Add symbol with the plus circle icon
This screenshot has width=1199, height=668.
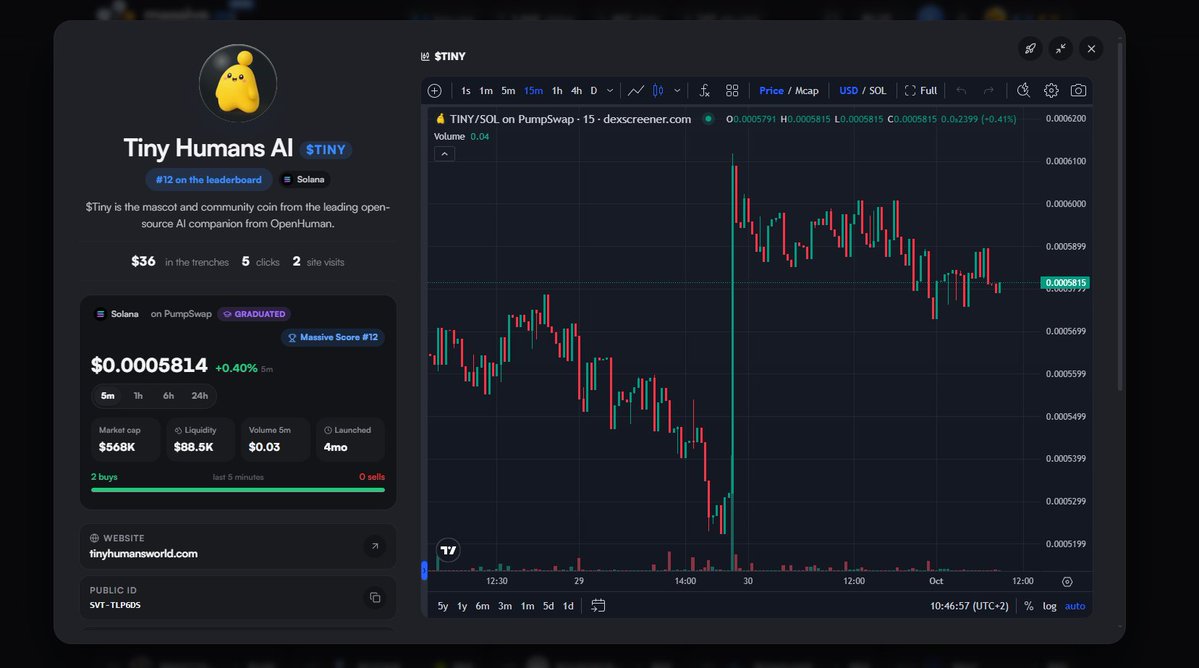[x=434, y=91]
